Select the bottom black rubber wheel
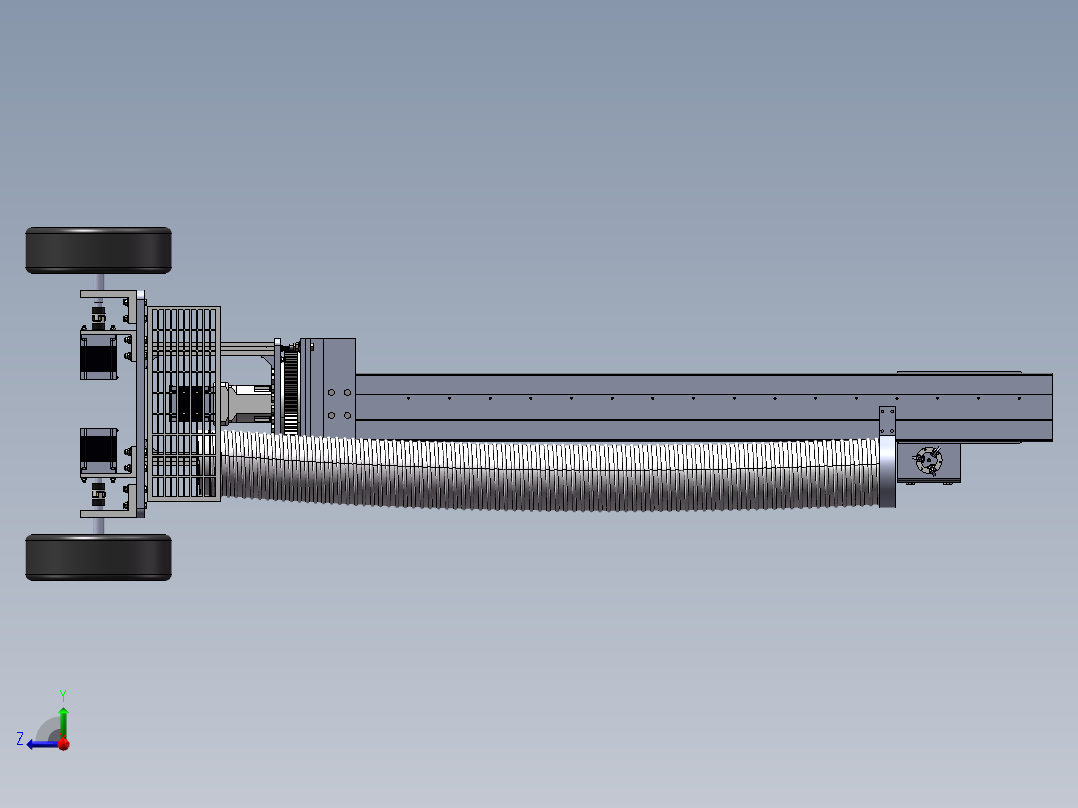 point(98,557)
